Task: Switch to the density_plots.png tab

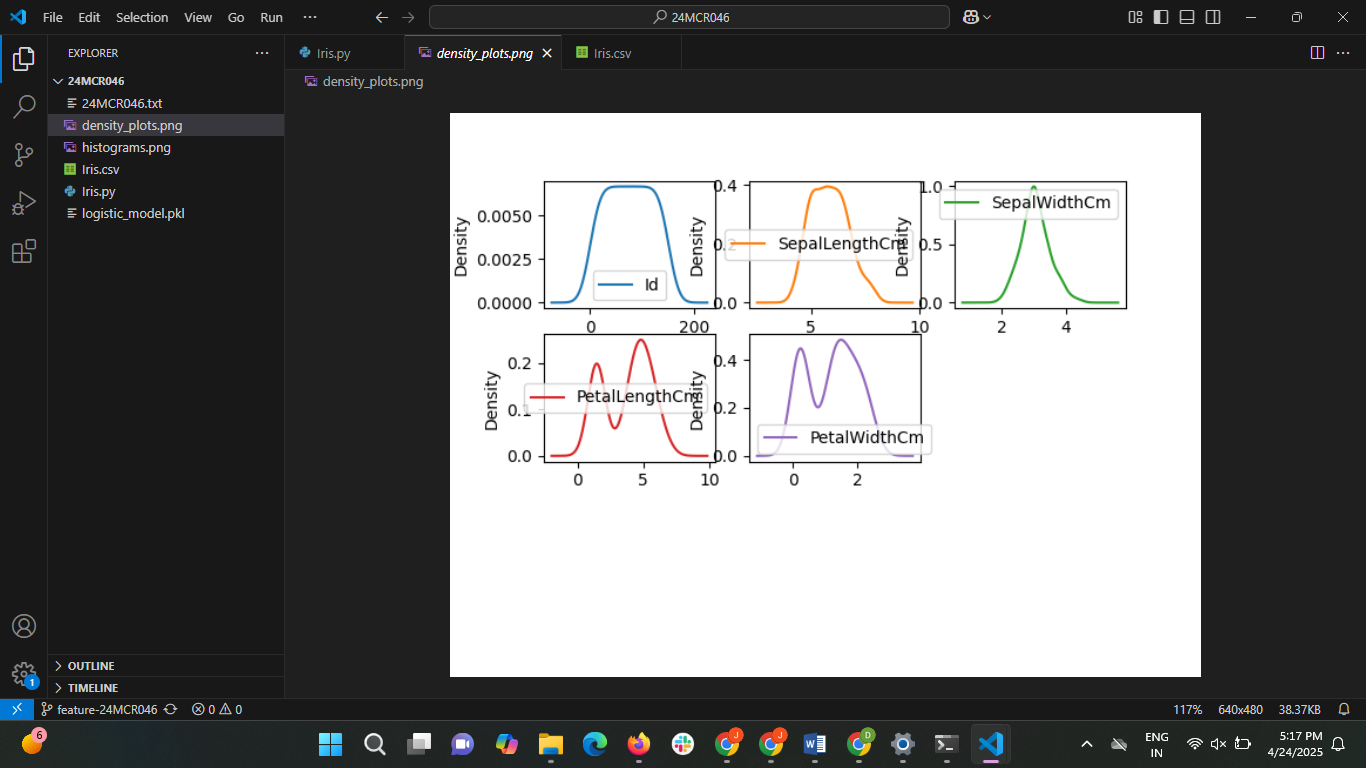Action: pos(484,53)
